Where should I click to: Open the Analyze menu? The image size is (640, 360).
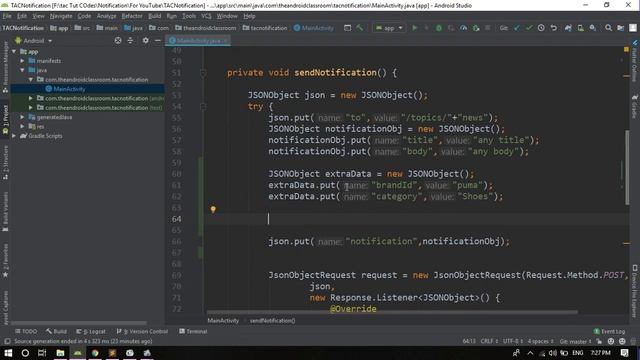click(106, 16)
